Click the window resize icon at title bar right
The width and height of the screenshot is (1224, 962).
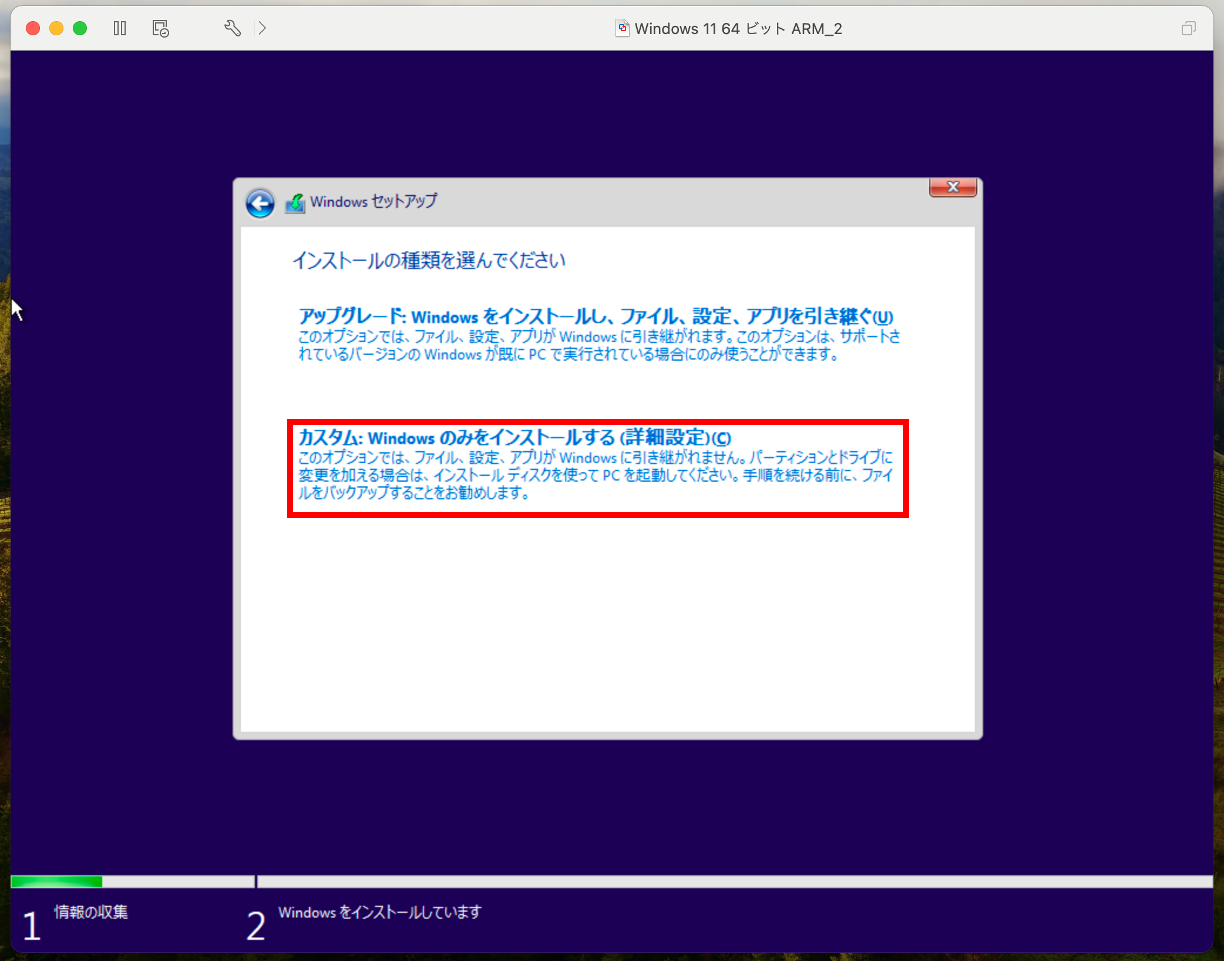[1188, 28]
